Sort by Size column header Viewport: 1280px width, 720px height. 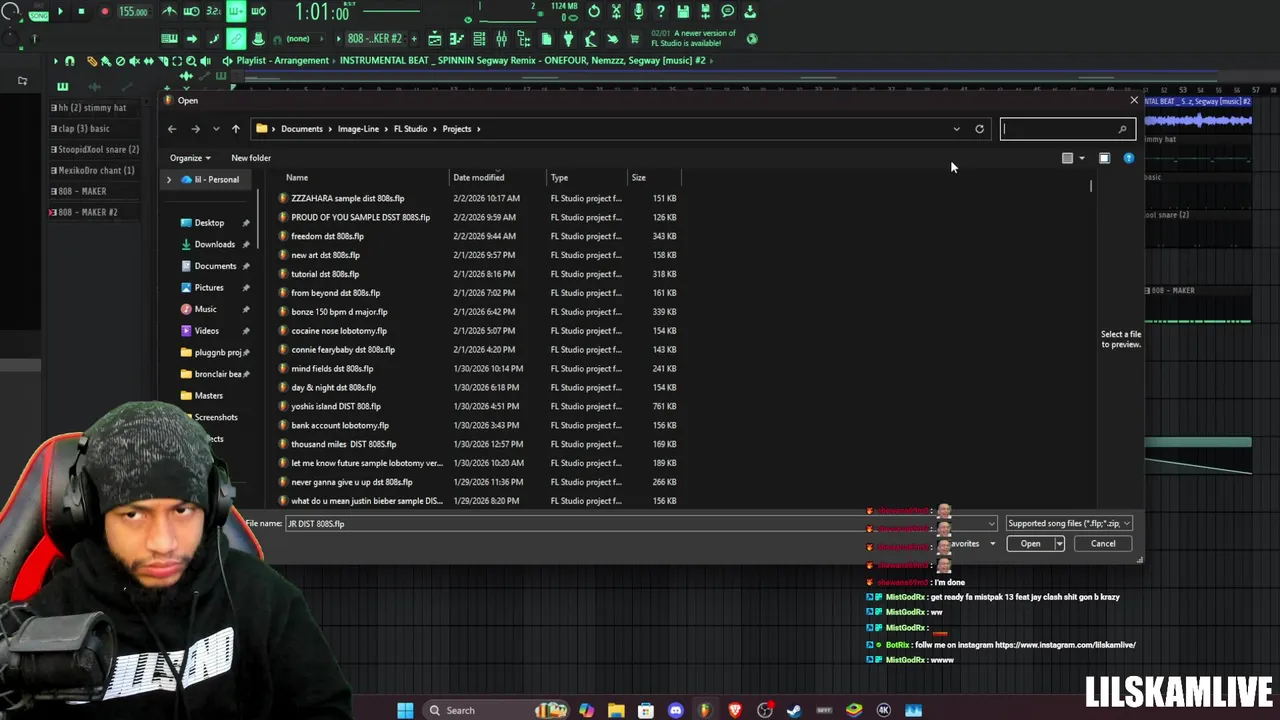(638, 178)
